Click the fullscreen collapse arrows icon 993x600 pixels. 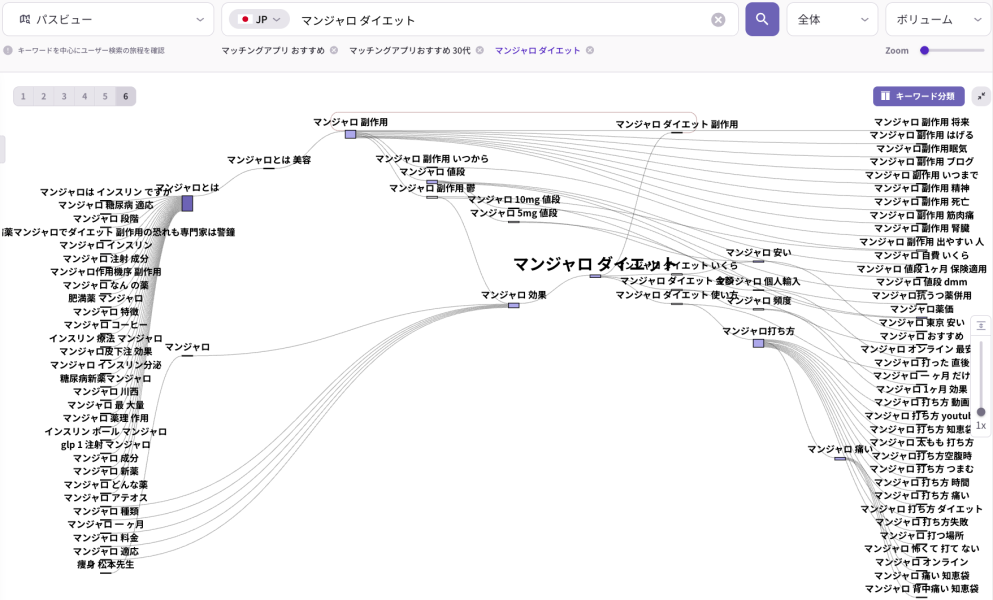tap(981, 96)
